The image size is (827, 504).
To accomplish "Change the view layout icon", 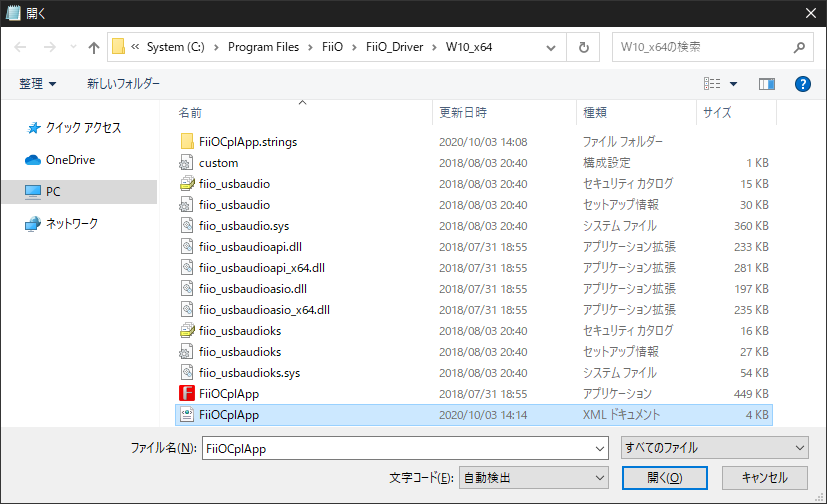I will [x=712, y=84].
